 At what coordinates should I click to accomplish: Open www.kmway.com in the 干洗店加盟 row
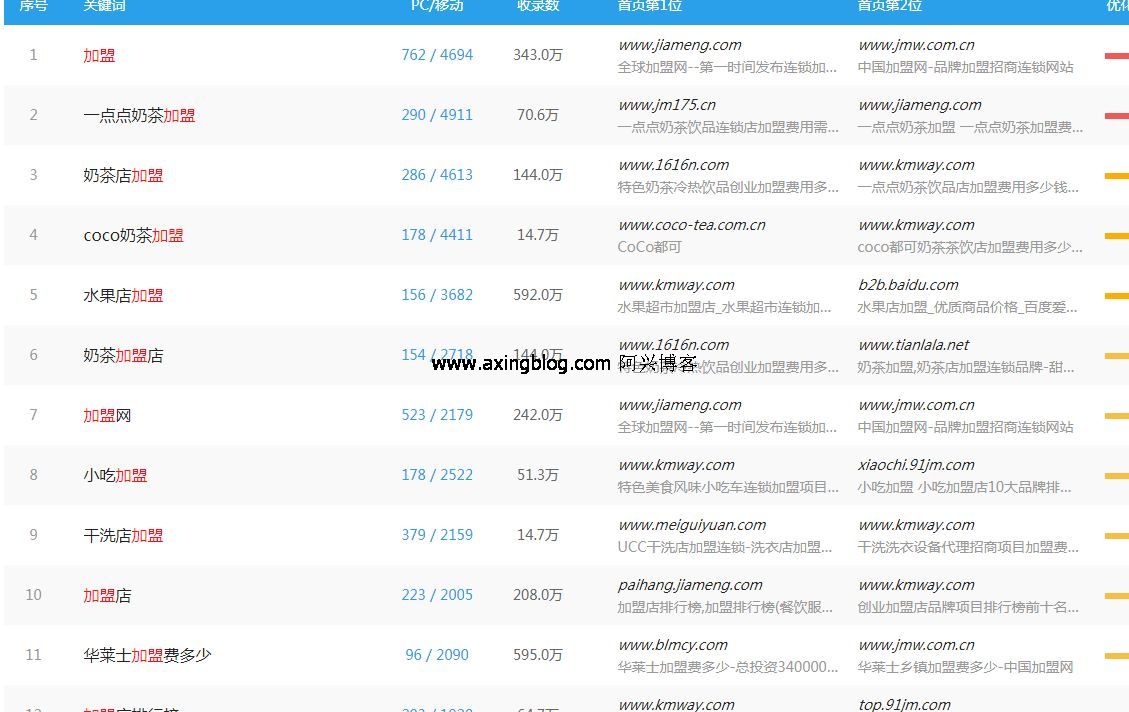click(916, 525)
